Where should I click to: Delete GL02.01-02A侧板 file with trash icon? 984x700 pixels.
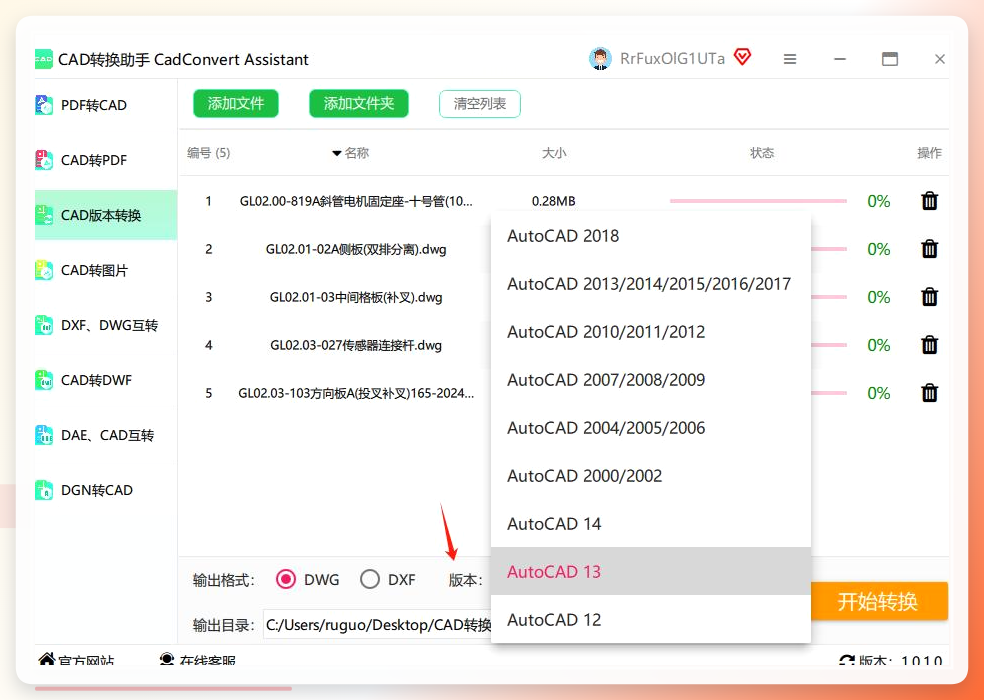pos(929,249)
